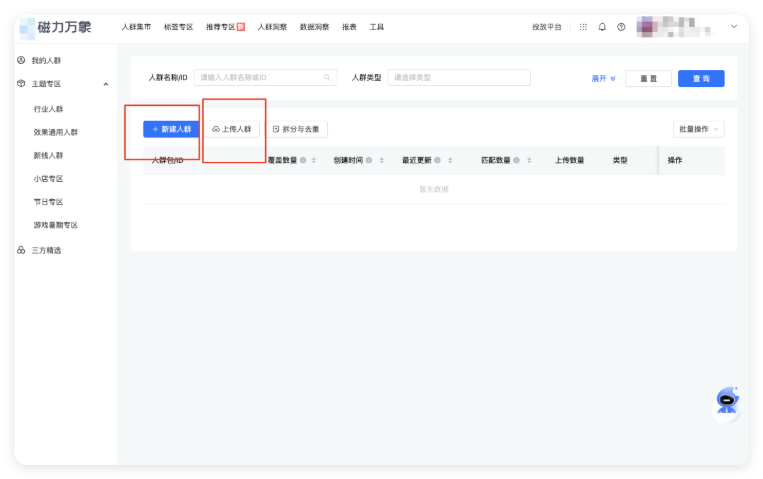The image size is (763, 479).
Task: Sort by 匹配数量 using its sort arrows
Action: tap(529, 160)
